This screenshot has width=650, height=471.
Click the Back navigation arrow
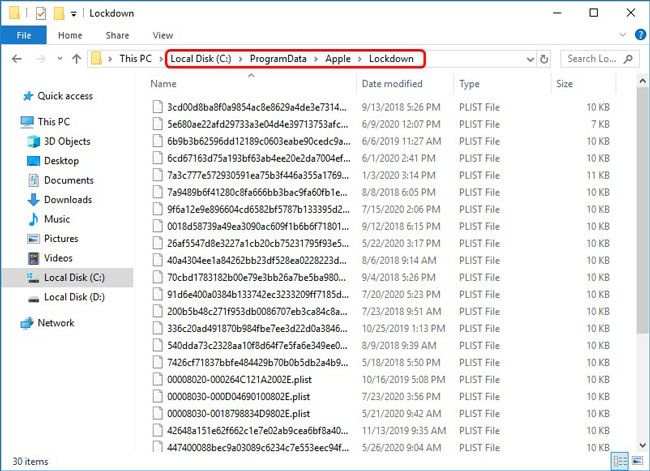[x=17, y=59]
